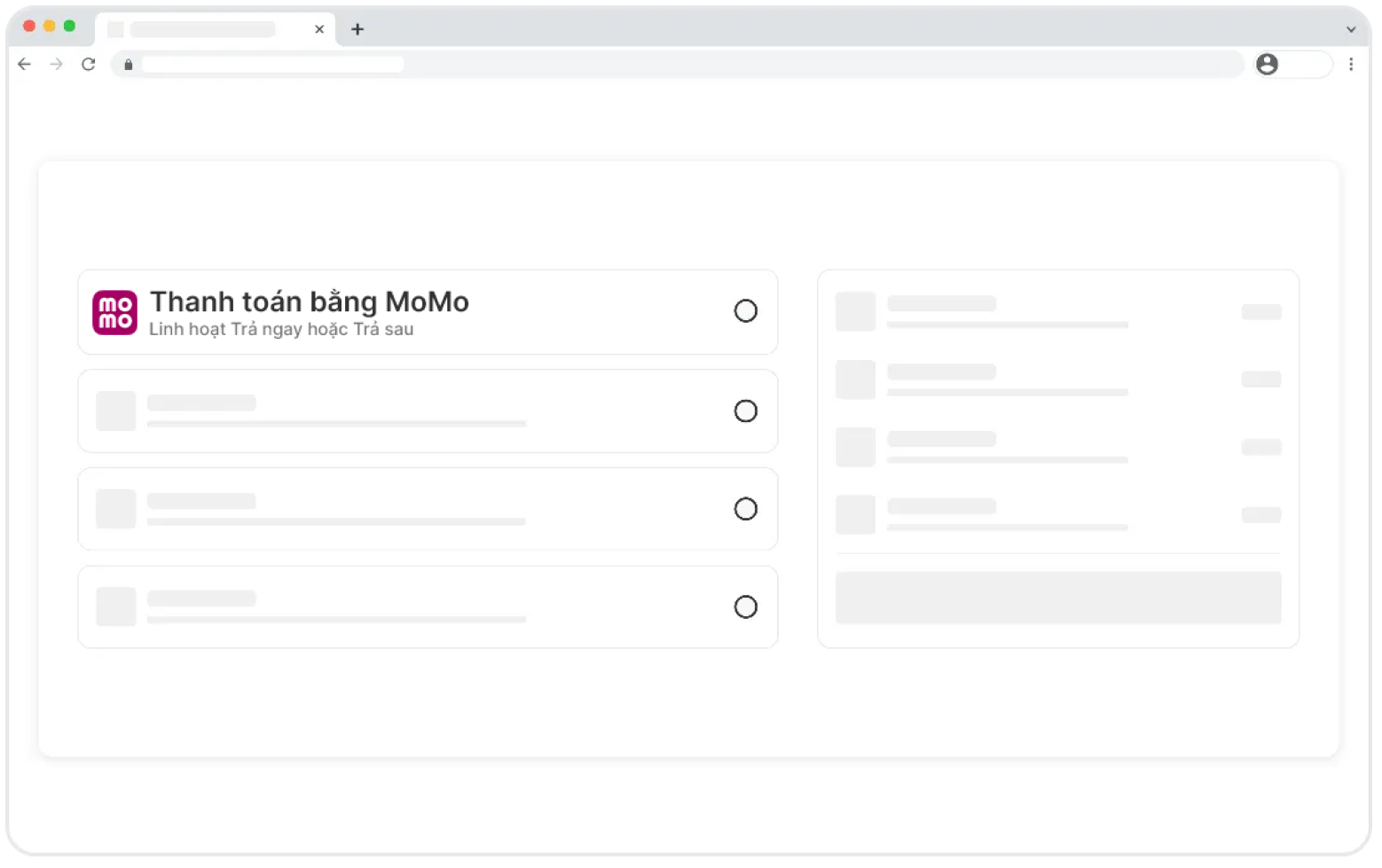Click the lock icon in address bar
This screenshot has height=868, width=1382.
129,65
